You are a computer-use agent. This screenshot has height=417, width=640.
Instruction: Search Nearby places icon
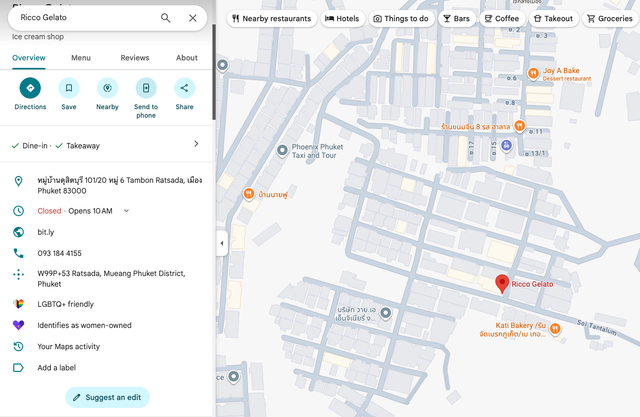tap(107, 88)
